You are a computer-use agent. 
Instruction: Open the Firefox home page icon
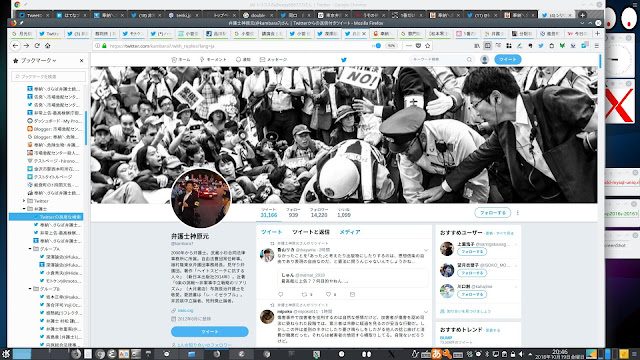click(47, 46)
